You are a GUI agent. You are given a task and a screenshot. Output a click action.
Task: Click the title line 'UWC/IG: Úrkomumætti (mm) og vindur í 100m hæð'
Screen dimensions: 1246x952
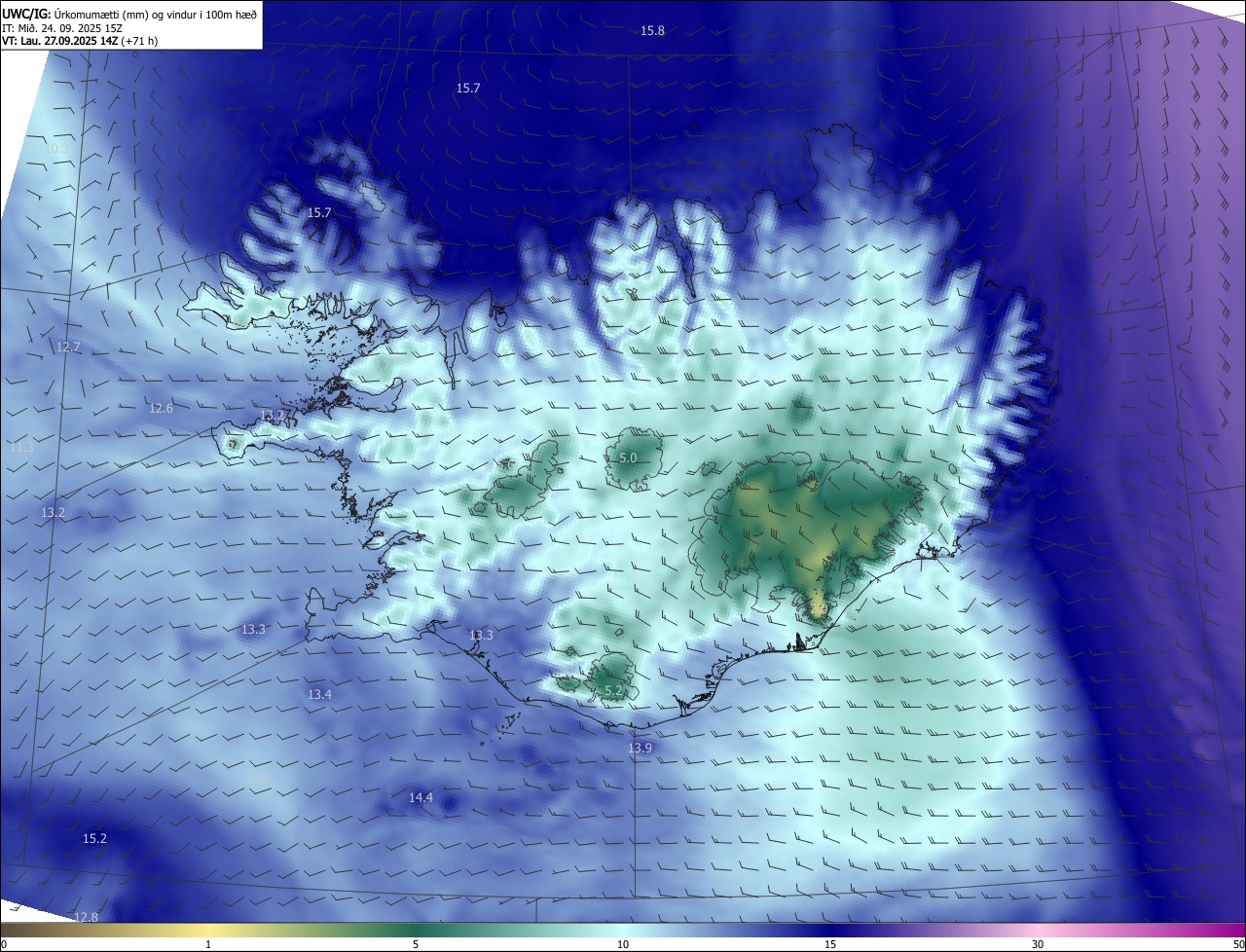129,13
